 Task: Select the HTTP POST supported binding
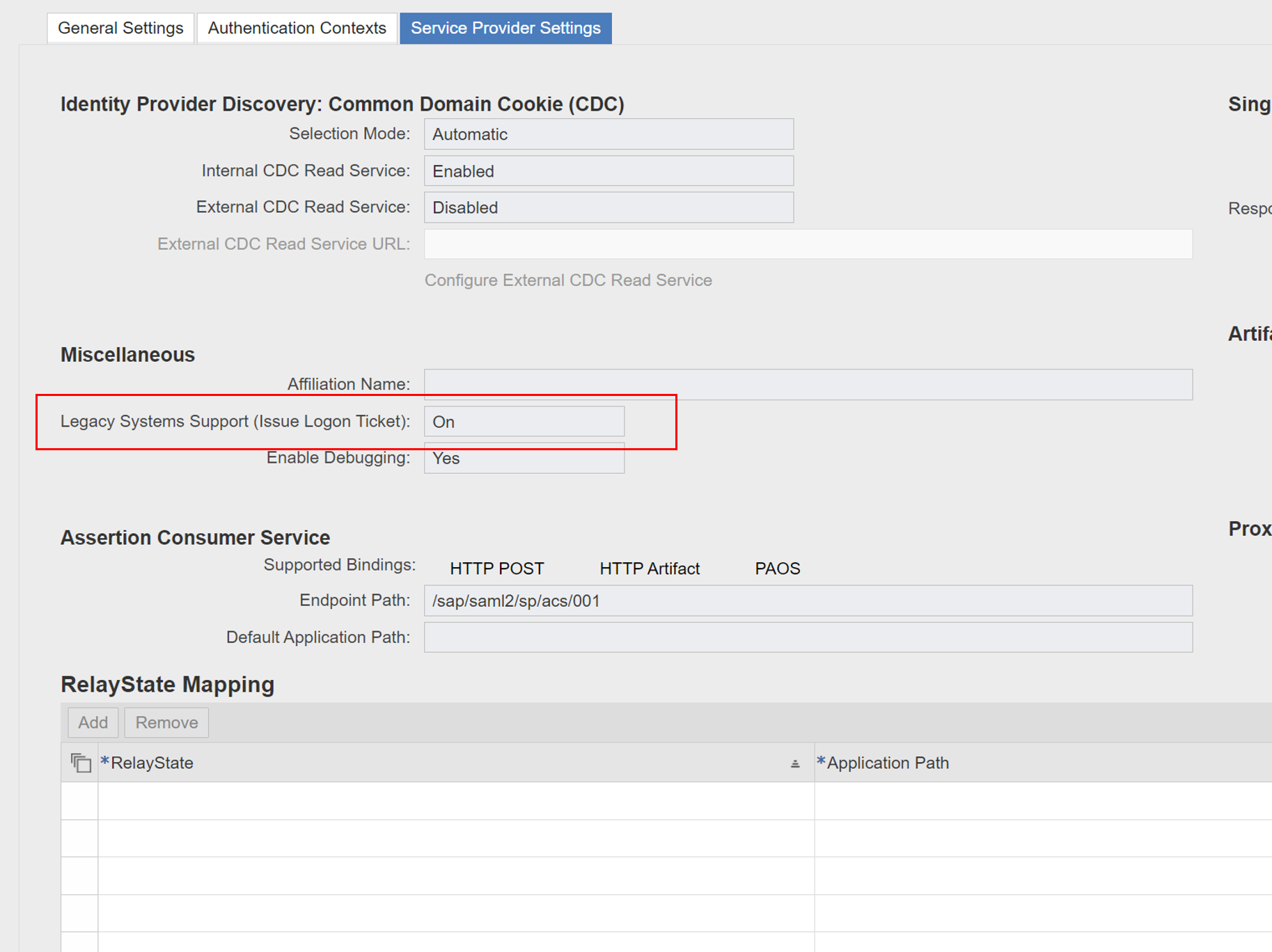pyautogui.click(x=496, y=568)
